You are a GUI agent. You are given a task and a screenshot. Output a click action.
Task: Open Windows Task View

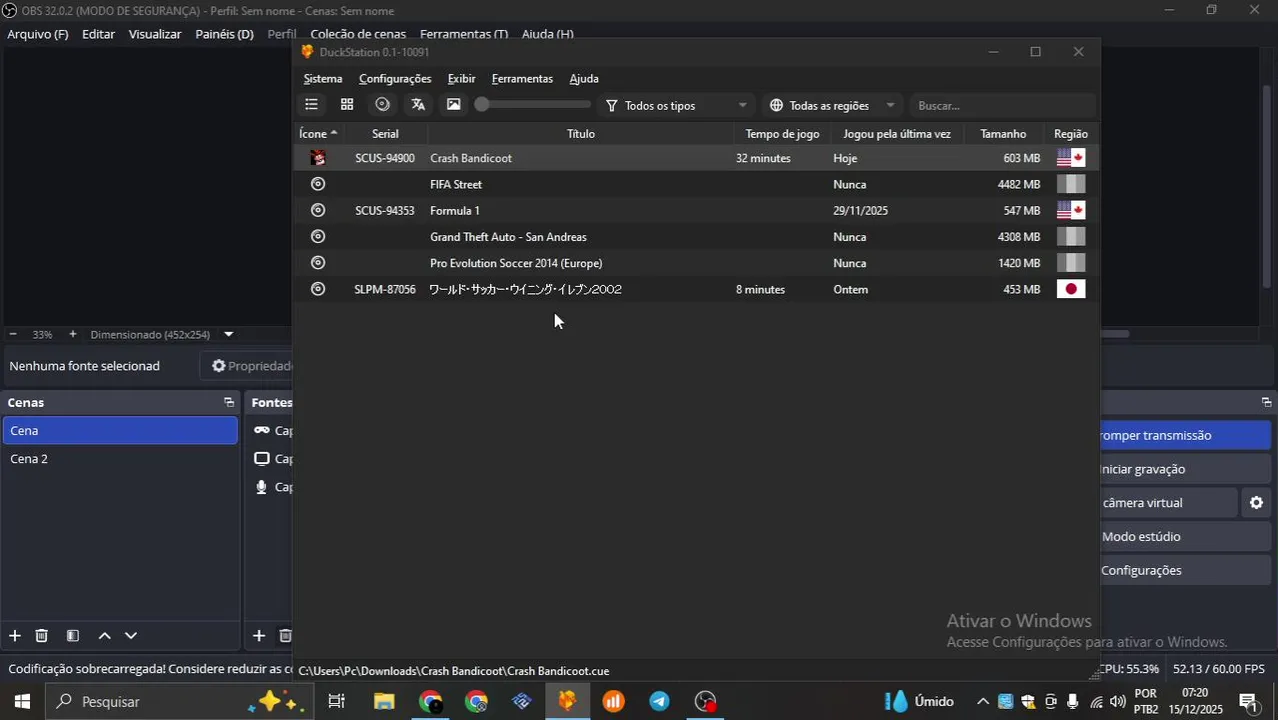coord(337,701)
